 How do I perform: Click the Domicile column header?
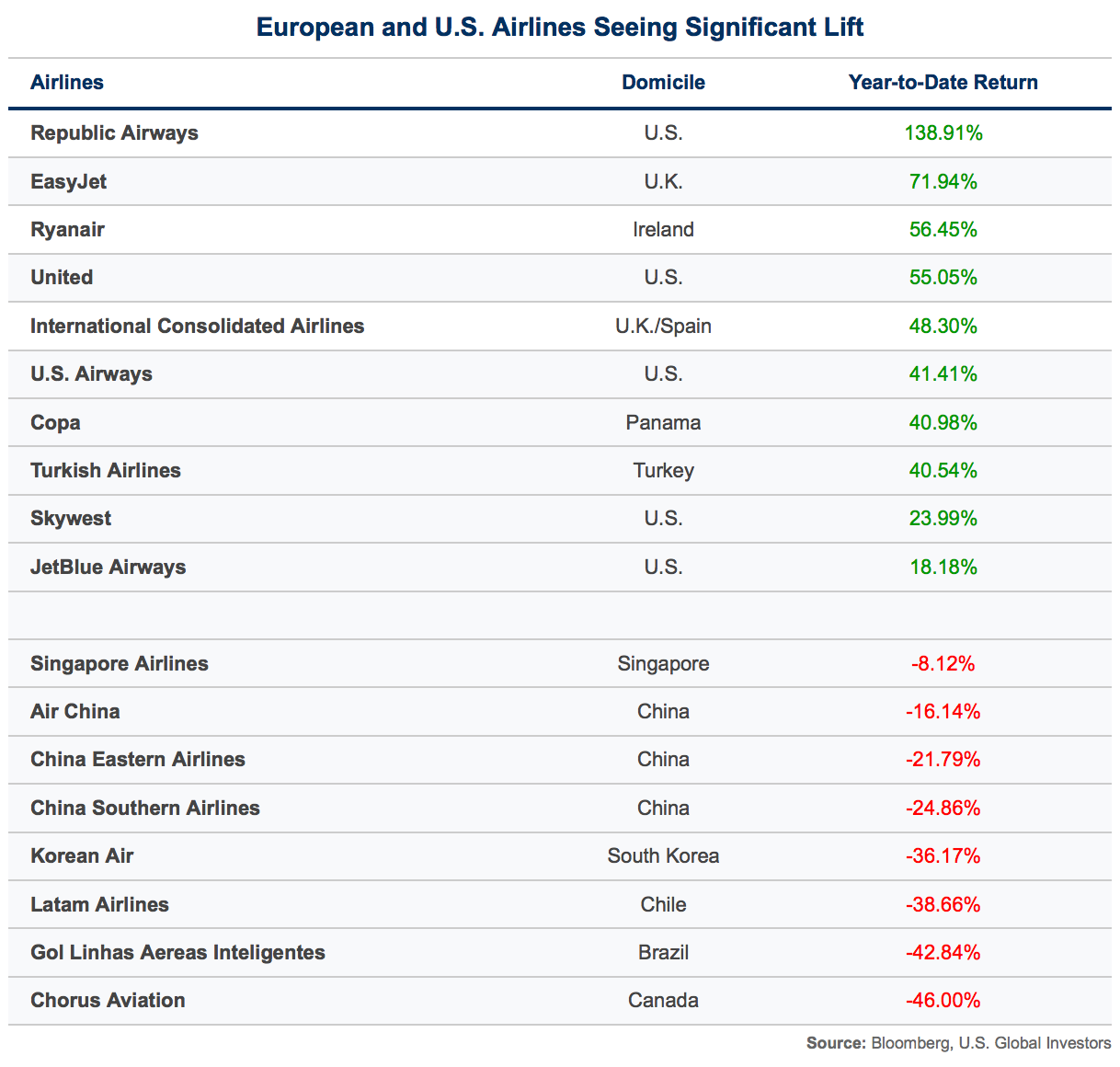pos(663,83)
